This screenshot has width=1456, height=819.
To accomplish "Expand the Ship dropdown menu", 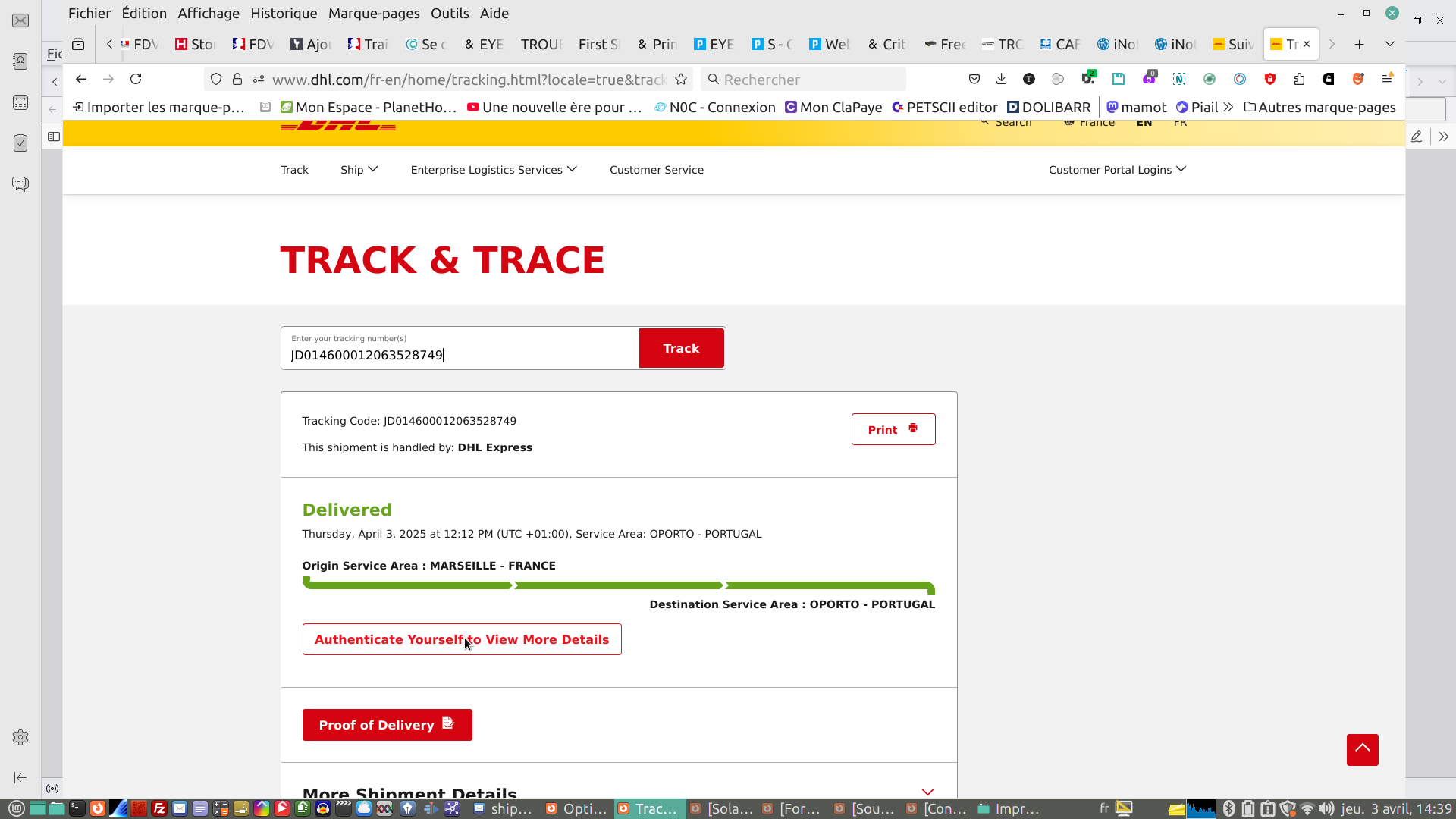I will tap(359, 170).
